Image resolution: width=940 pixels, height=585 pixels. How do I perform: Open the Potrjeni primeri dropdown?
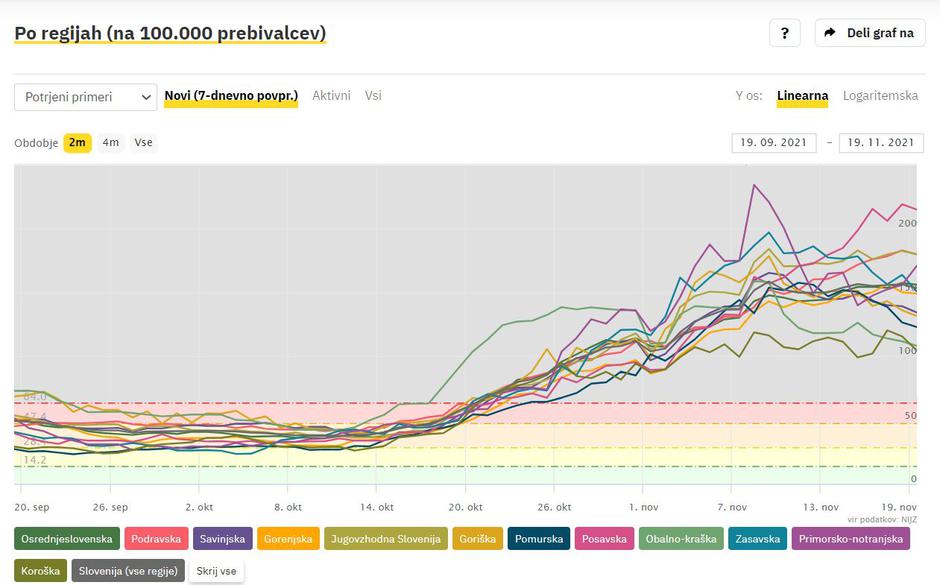86,97
